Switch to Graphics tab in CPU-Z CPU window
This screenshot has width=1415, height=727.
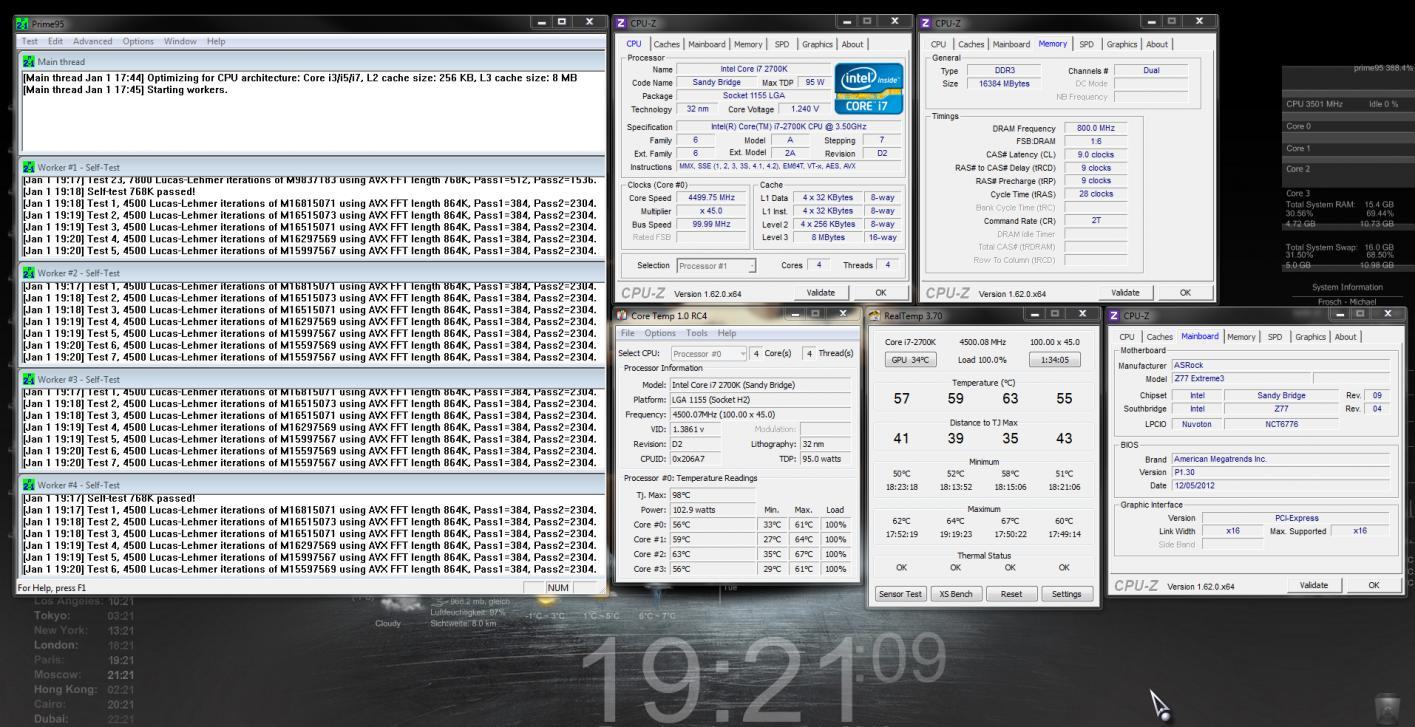[x=817, y=44]
